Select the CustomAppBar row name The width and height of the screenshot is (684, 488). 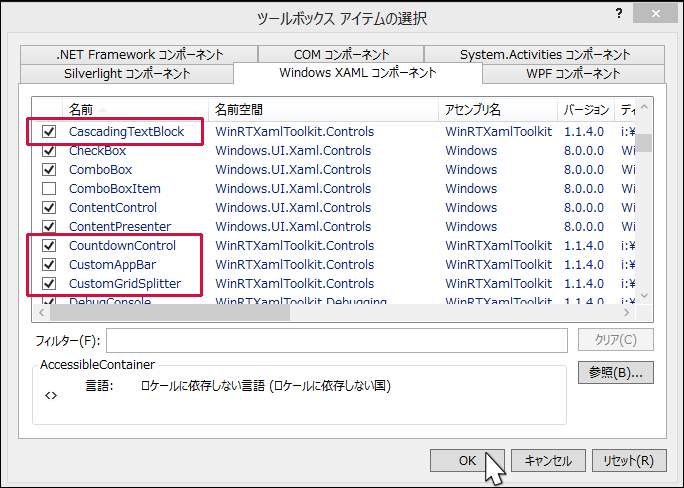coord(112,265)
